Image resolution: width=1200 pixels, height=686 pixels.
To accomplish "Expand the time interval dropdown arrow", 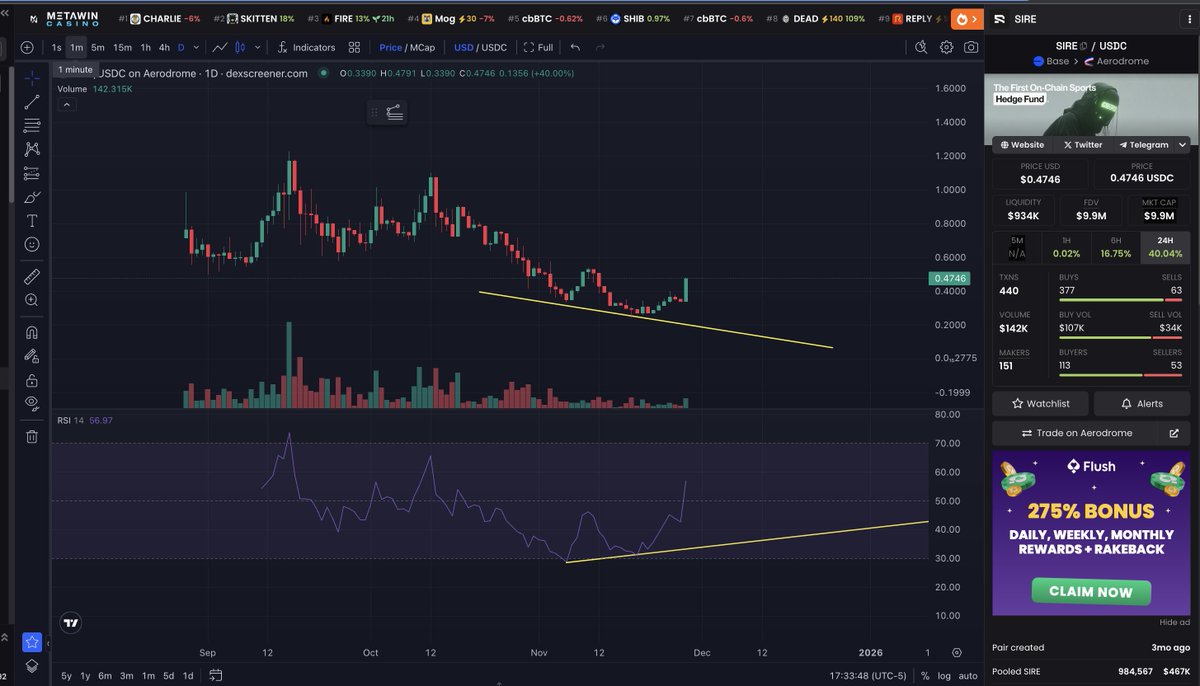I will point(196,47).
